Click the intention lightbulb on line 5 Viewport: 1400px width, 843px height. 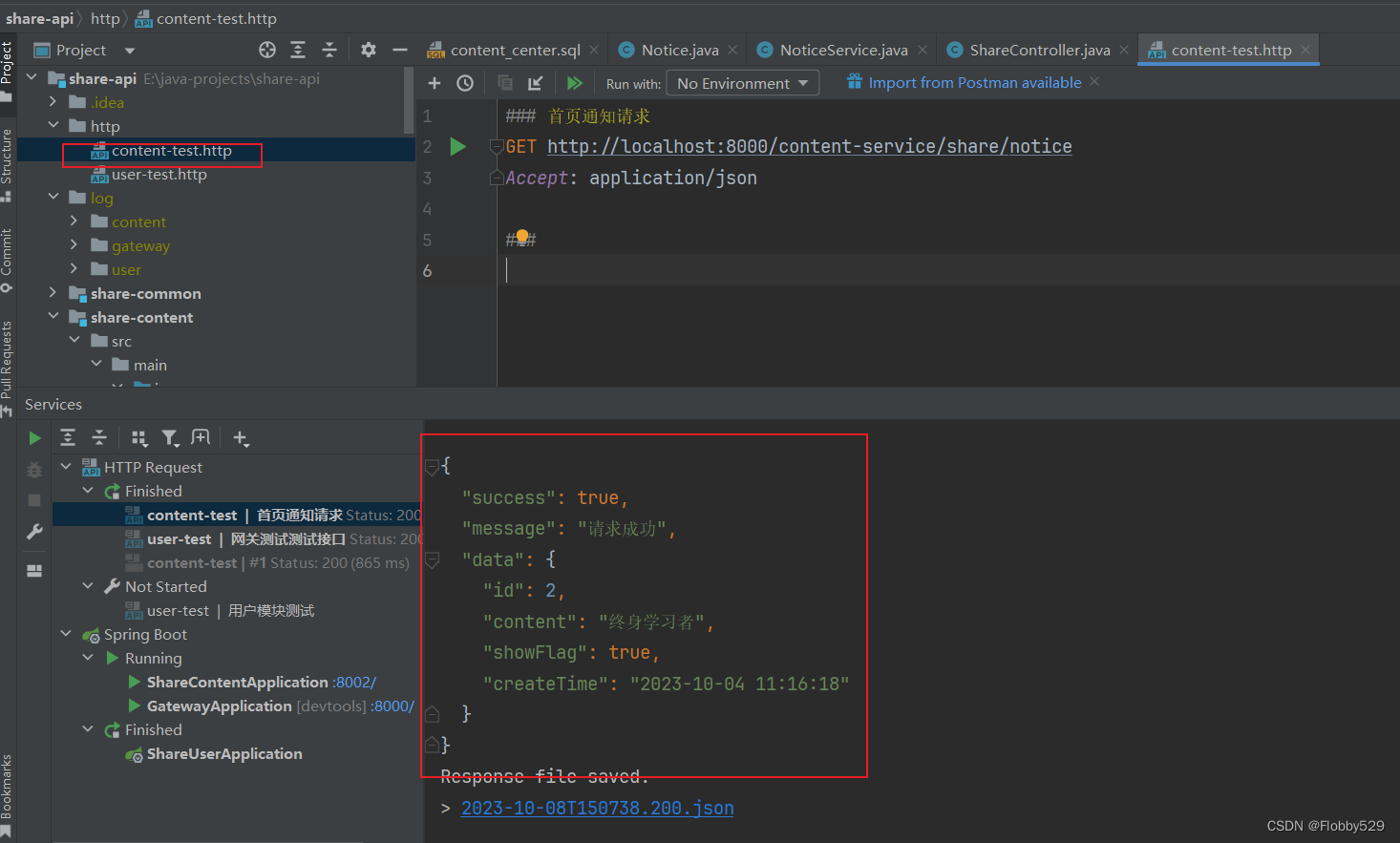tap(522, 237)
